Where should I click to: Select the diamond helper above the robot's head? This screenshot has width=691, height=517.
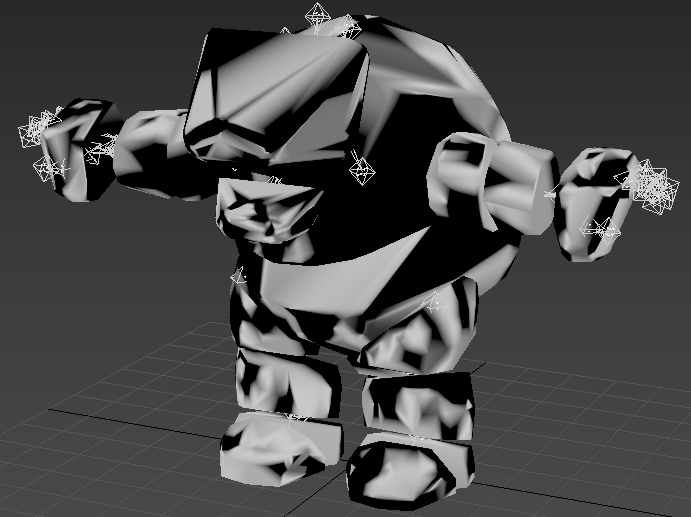tap(317, 17)
